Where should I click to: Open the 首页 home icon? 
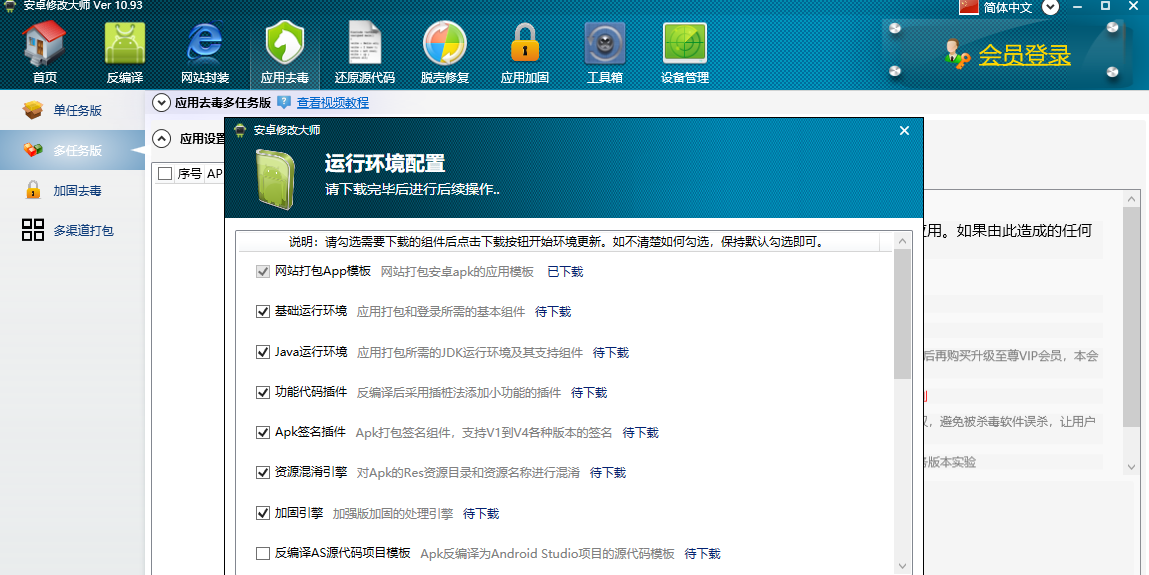[x=44, y=52]
